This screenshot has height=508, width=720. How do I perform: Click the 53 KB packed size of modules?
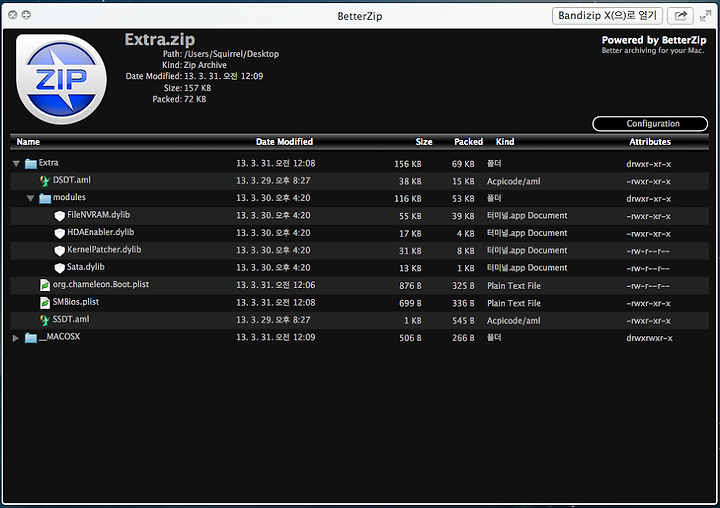click(463, 199)
